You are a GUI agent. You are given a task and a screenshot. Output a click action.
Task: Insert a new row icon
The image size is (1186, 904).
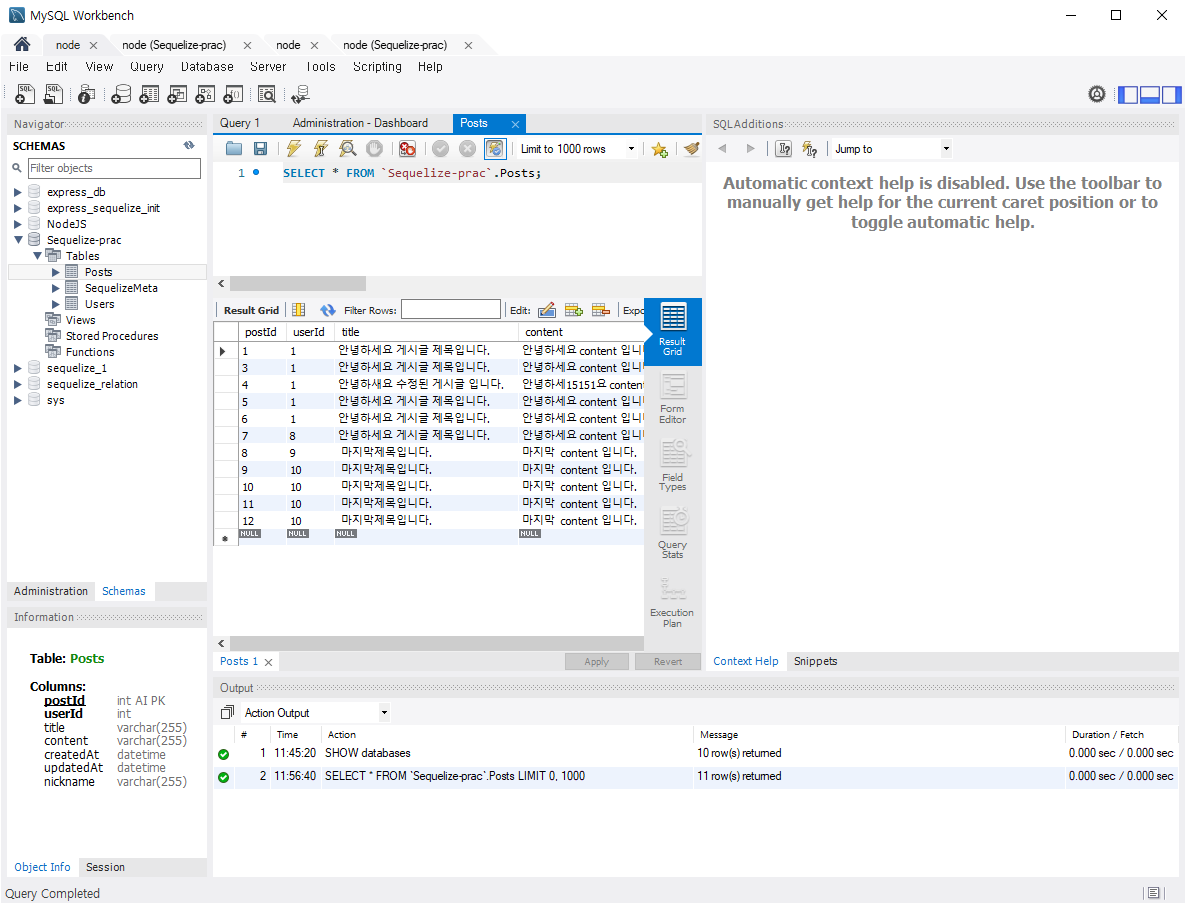tap(574, 310)
